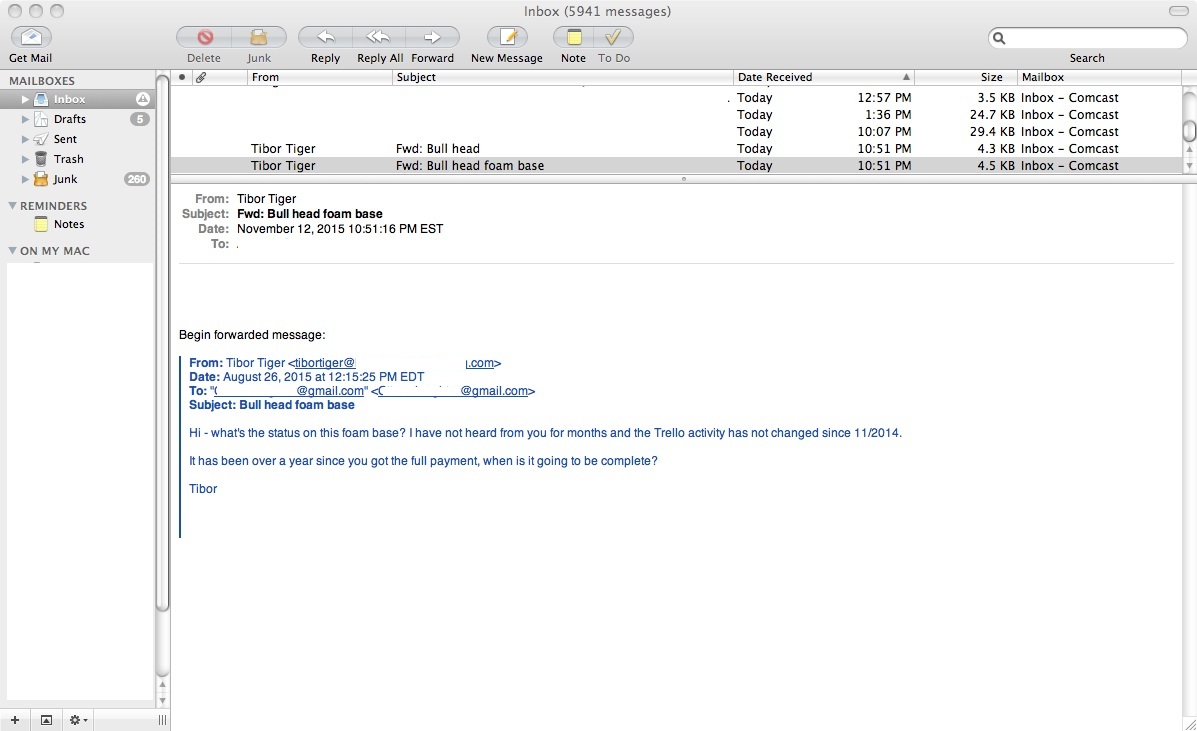Forward the Bull head foam base email
The image size is (1197, 731).
point(432,37)
